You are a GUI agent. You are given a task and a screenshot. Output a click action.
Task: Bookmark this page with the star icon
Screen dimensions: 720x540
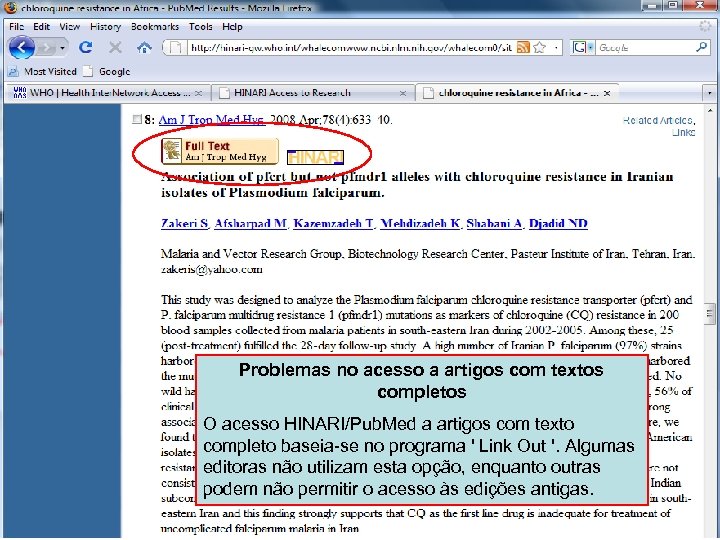pos(540,47)
